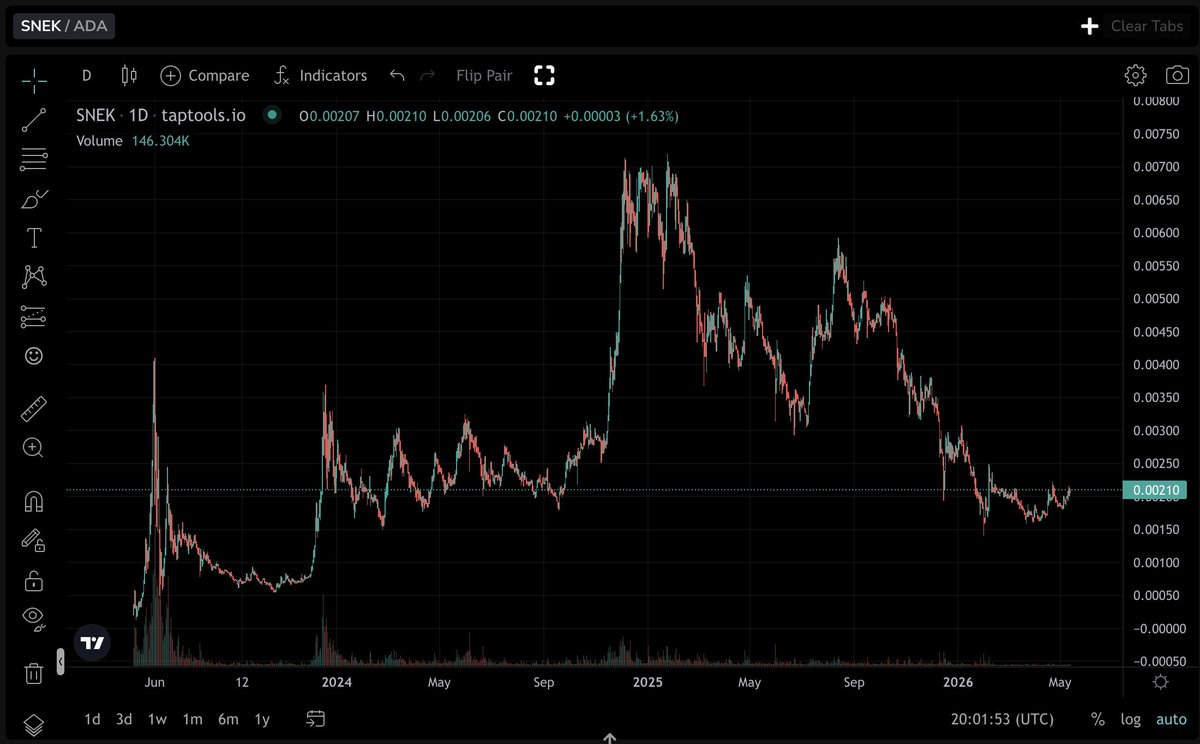Open the object tree layers panel
This screenshot has height=744, width=1200.
click(x=34, y=725)
